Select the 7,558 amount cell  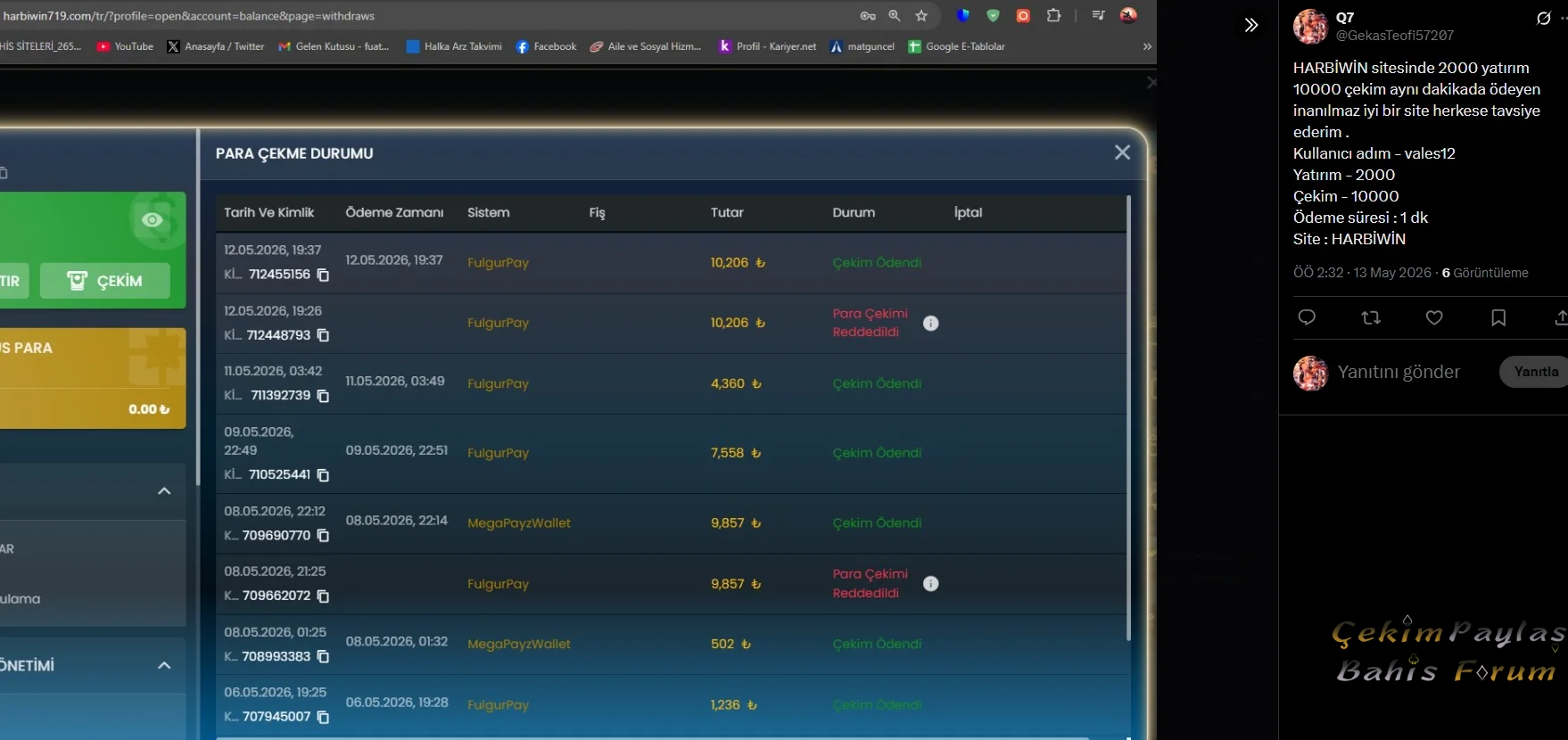(x=736, y=453)
